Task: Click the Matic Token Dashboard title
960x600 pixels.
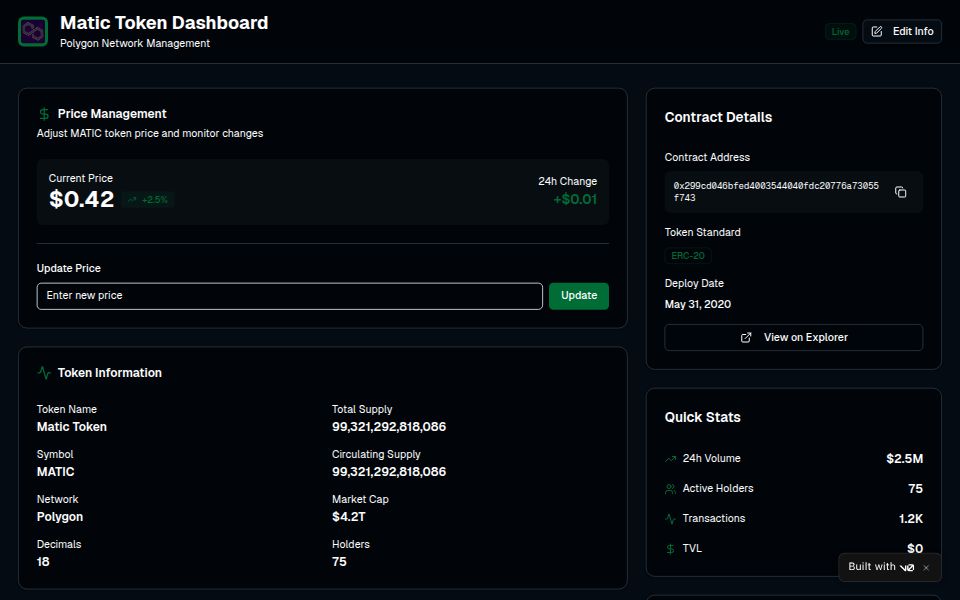Action: [164, 23]
